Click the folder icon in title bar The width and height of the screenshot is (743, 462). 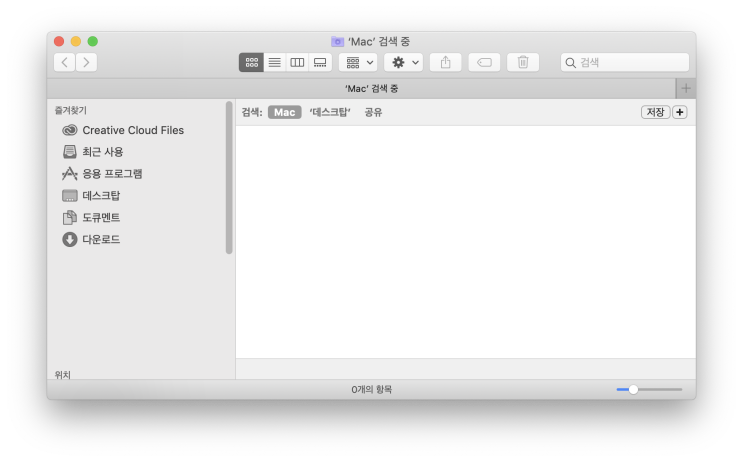[337, 41]
